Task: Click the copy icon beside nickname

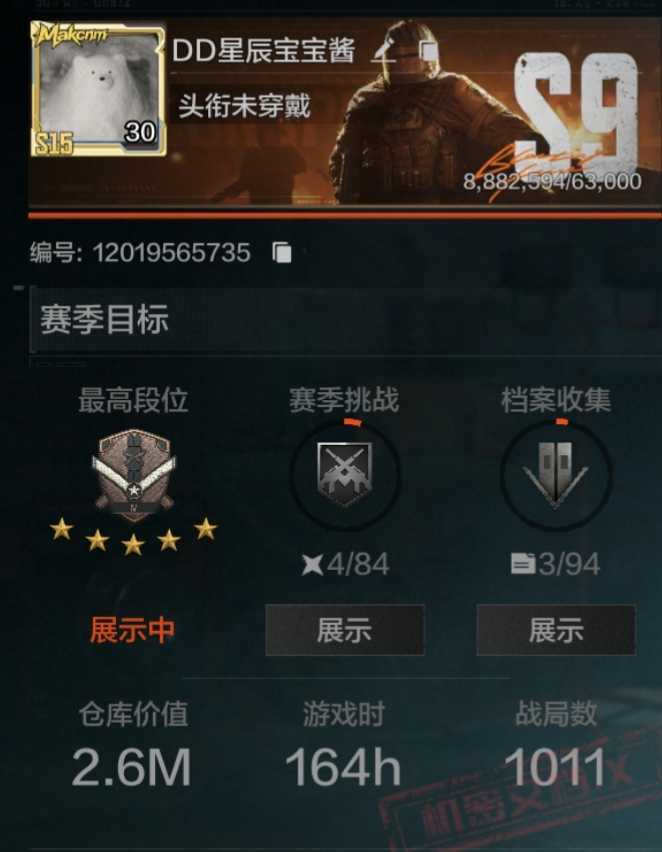Action: (428, 50)
